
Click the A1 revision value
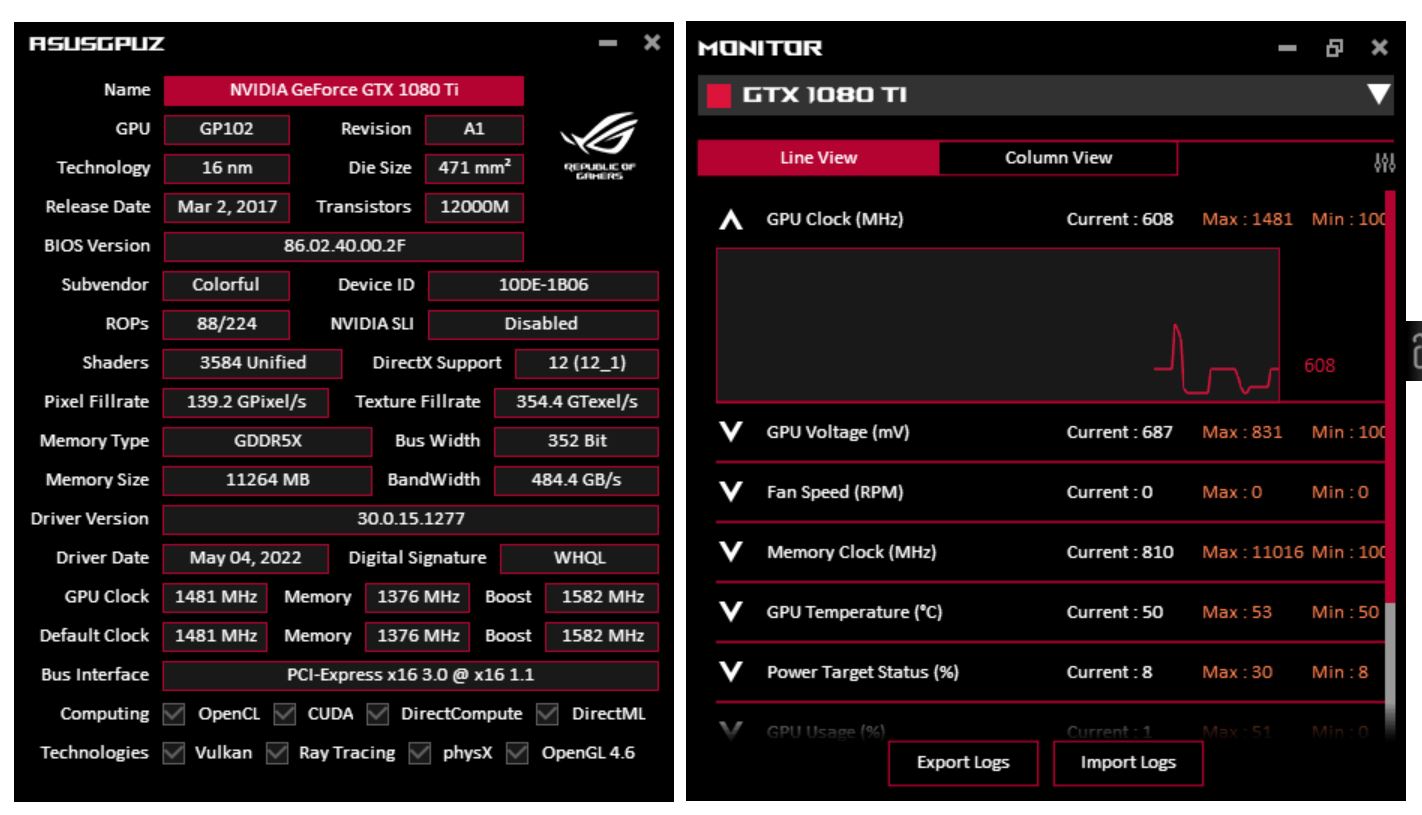475,129
